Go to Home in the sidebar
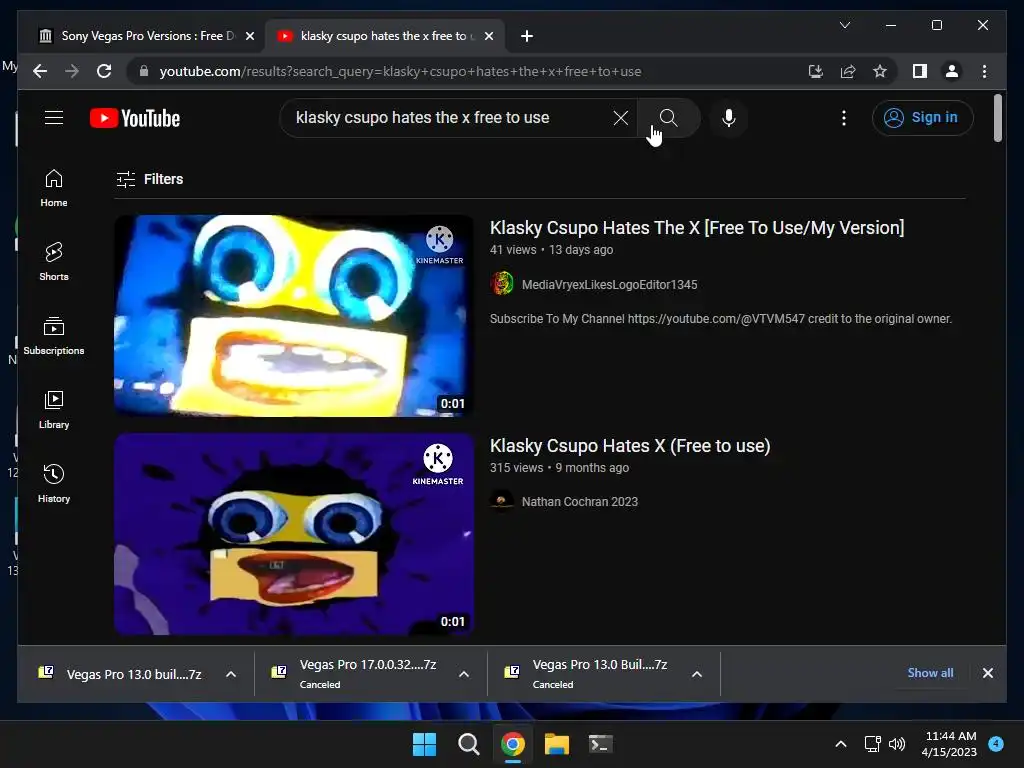Screen dimensions: 1024x768 54,188
